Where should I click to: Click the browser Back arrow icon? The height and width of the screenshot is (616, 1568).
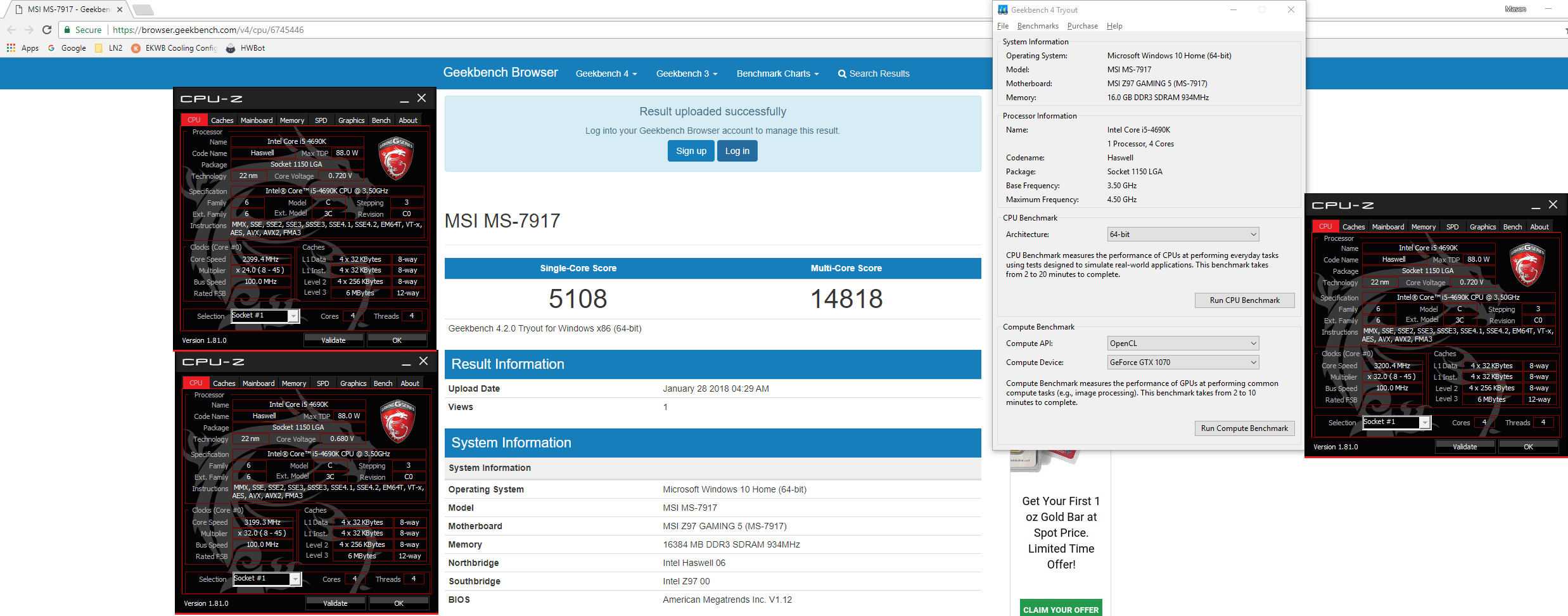pos(11,30)
